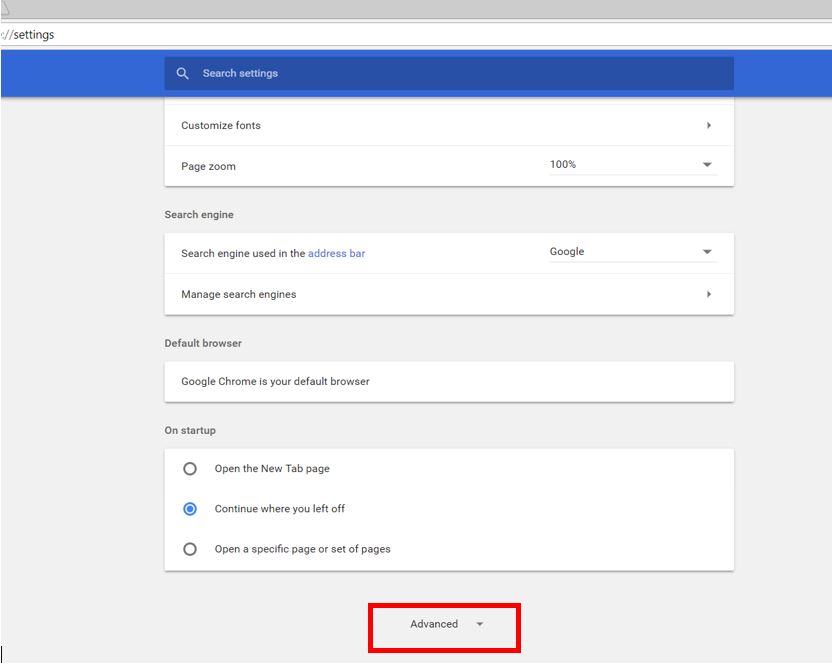Screen dimensions: 832x669
Task: Focus the Search settings input field
Action: pyautogui.click(x=450, y=73)
